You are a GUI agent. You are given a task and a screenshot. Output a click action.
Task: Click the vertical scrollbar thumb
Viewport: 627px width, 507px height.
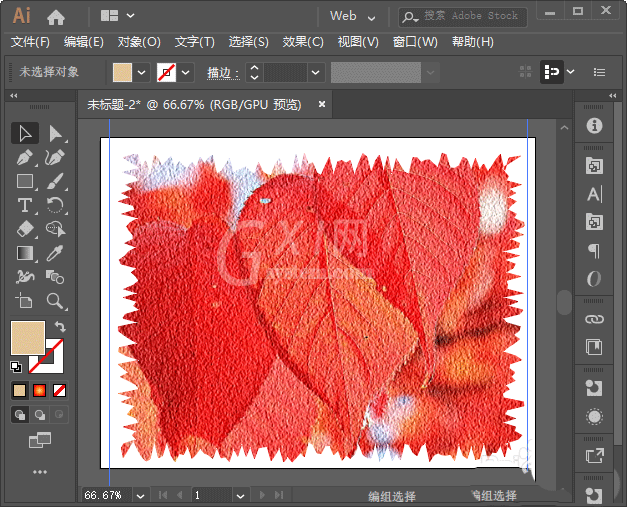[x=564, y=302]
